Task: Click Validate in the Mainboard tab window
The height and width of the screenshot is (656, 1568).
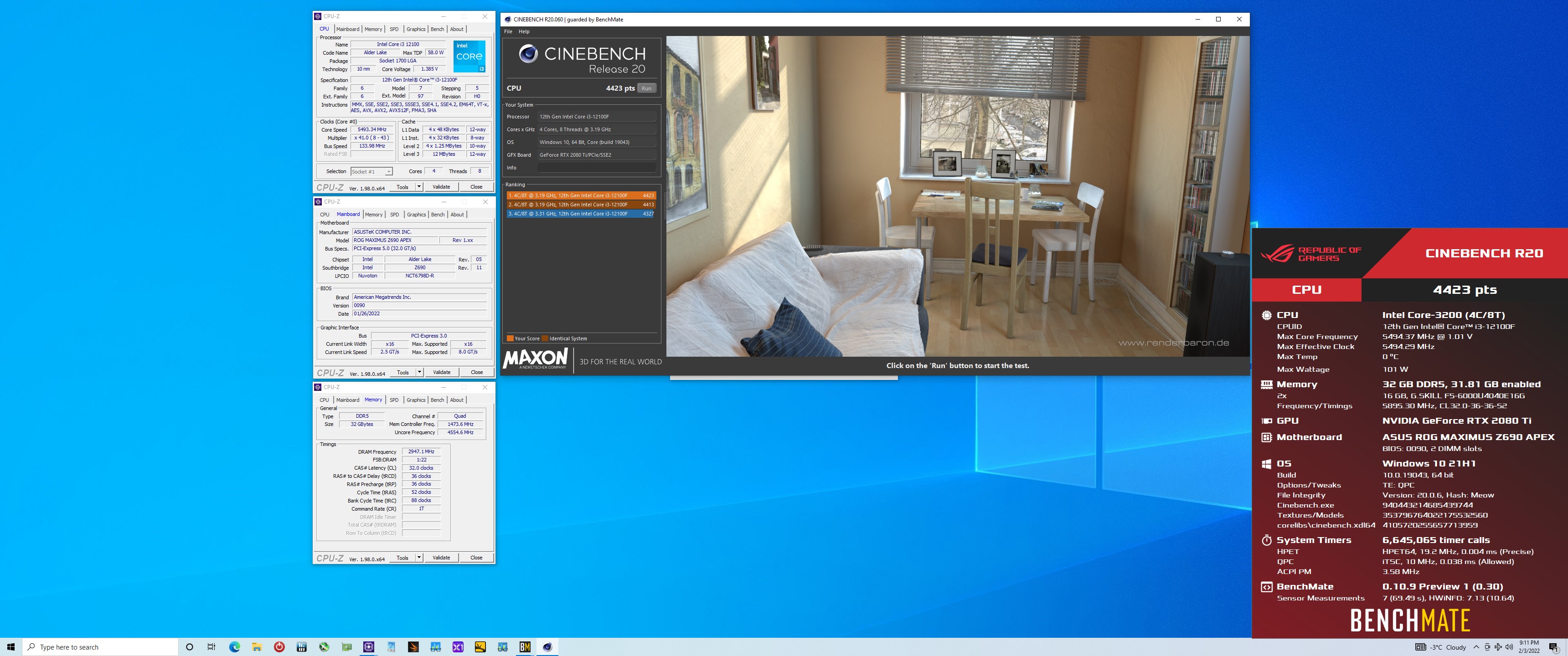Action: tap(441, 372)
